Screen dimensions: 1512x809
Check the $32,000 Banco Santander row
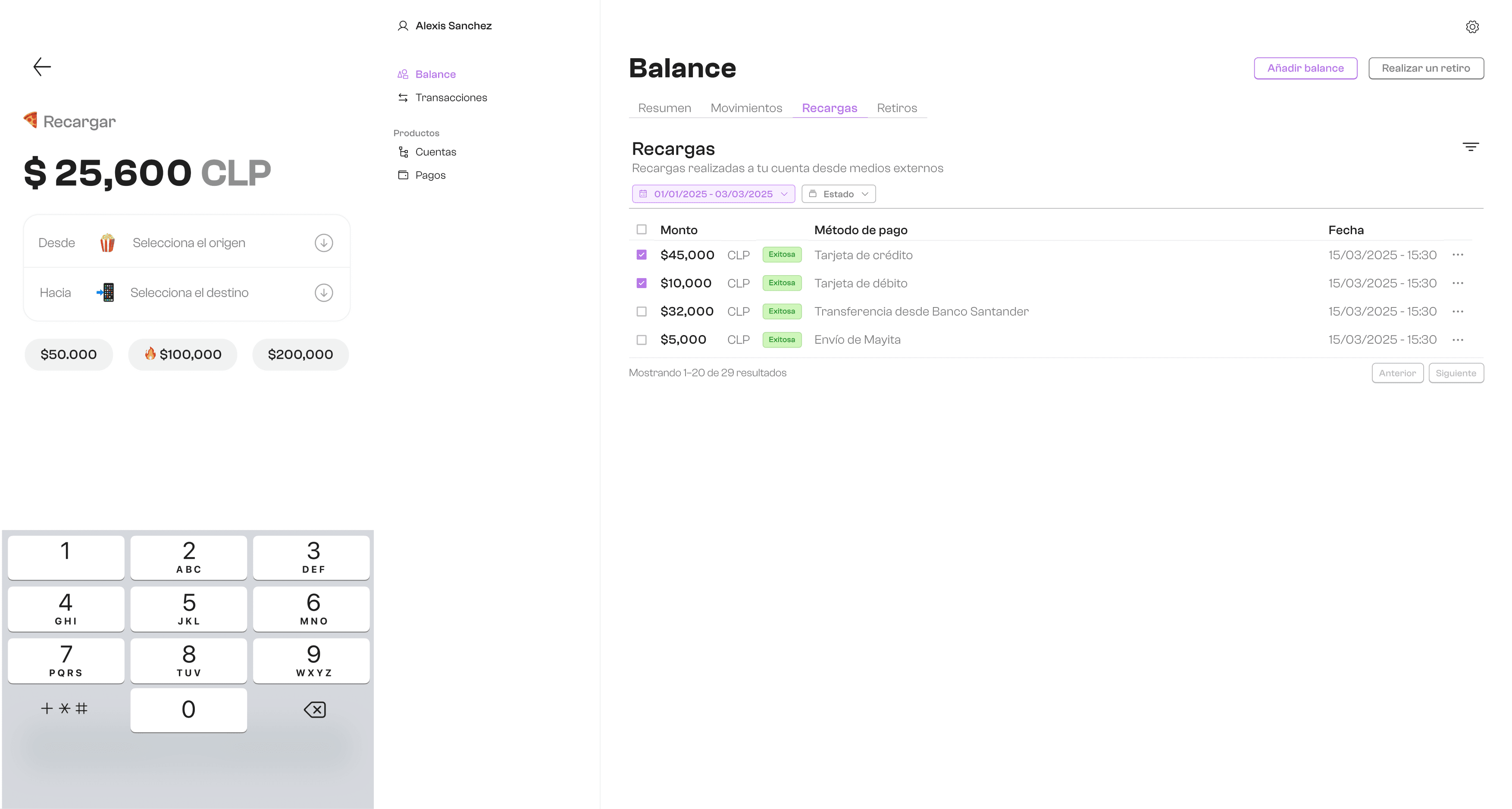coord(642,312)
